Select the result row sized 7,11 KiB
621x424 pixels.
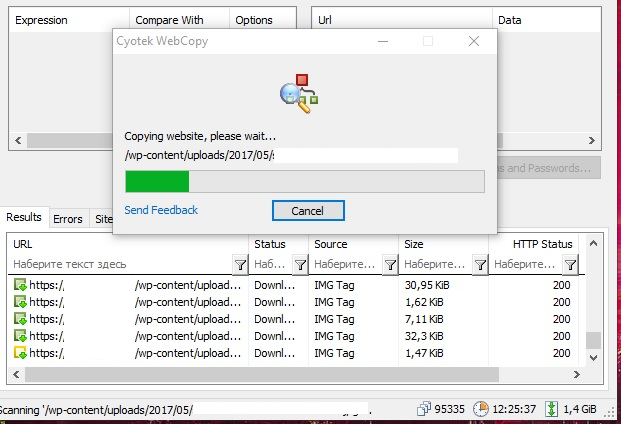[x=293, y=319]
